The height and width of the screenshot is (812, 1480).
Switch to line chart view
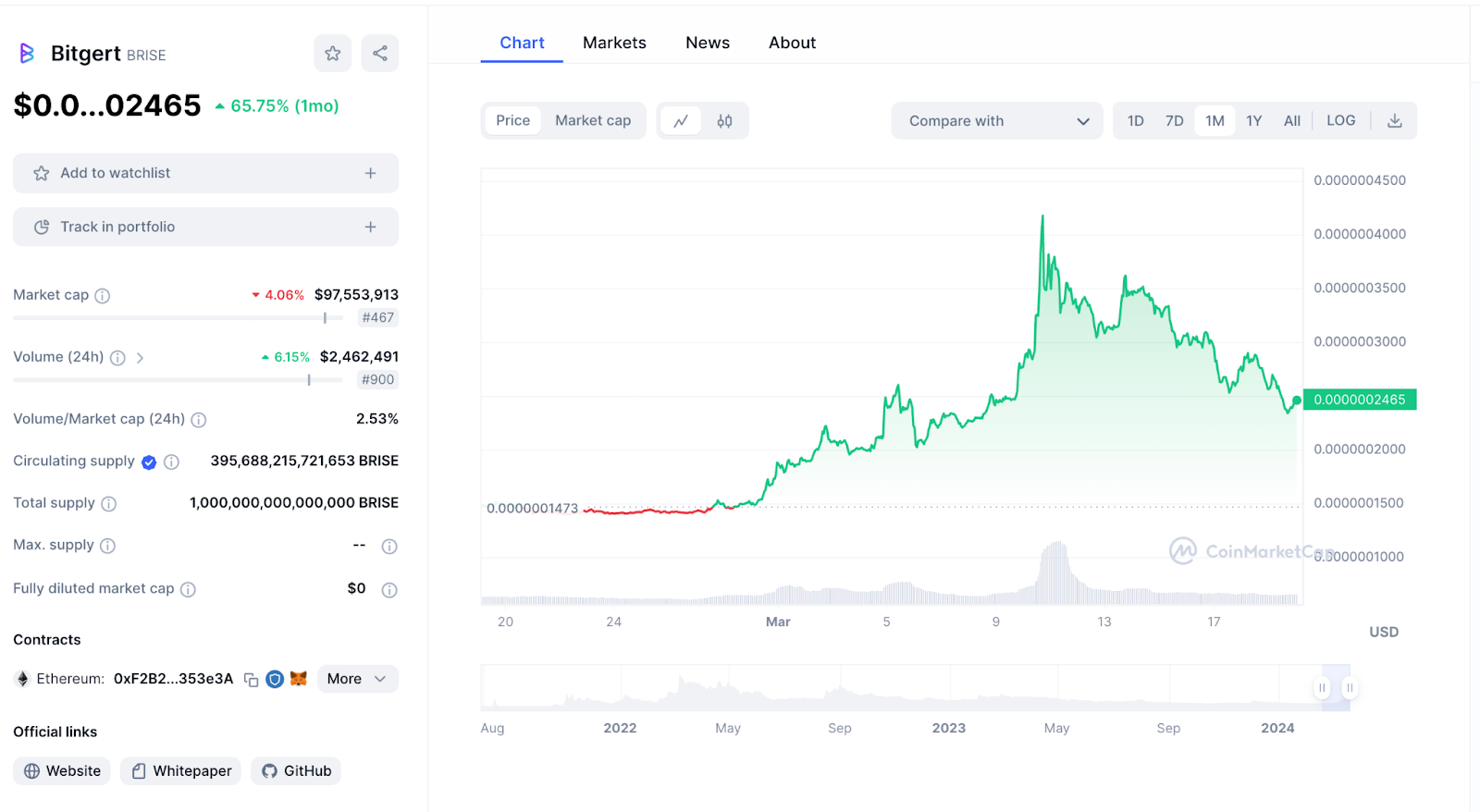click(681, 121)
